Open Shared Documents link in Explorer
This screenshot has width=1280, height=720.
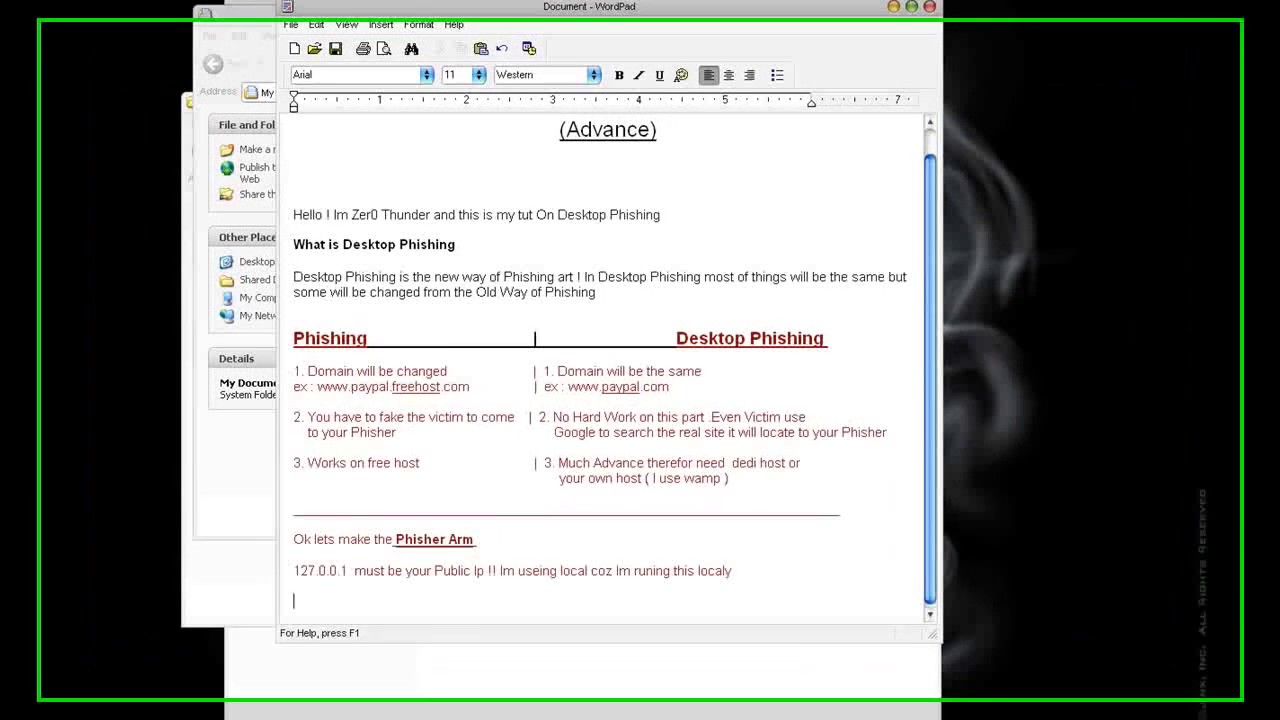tap(248, 280)
